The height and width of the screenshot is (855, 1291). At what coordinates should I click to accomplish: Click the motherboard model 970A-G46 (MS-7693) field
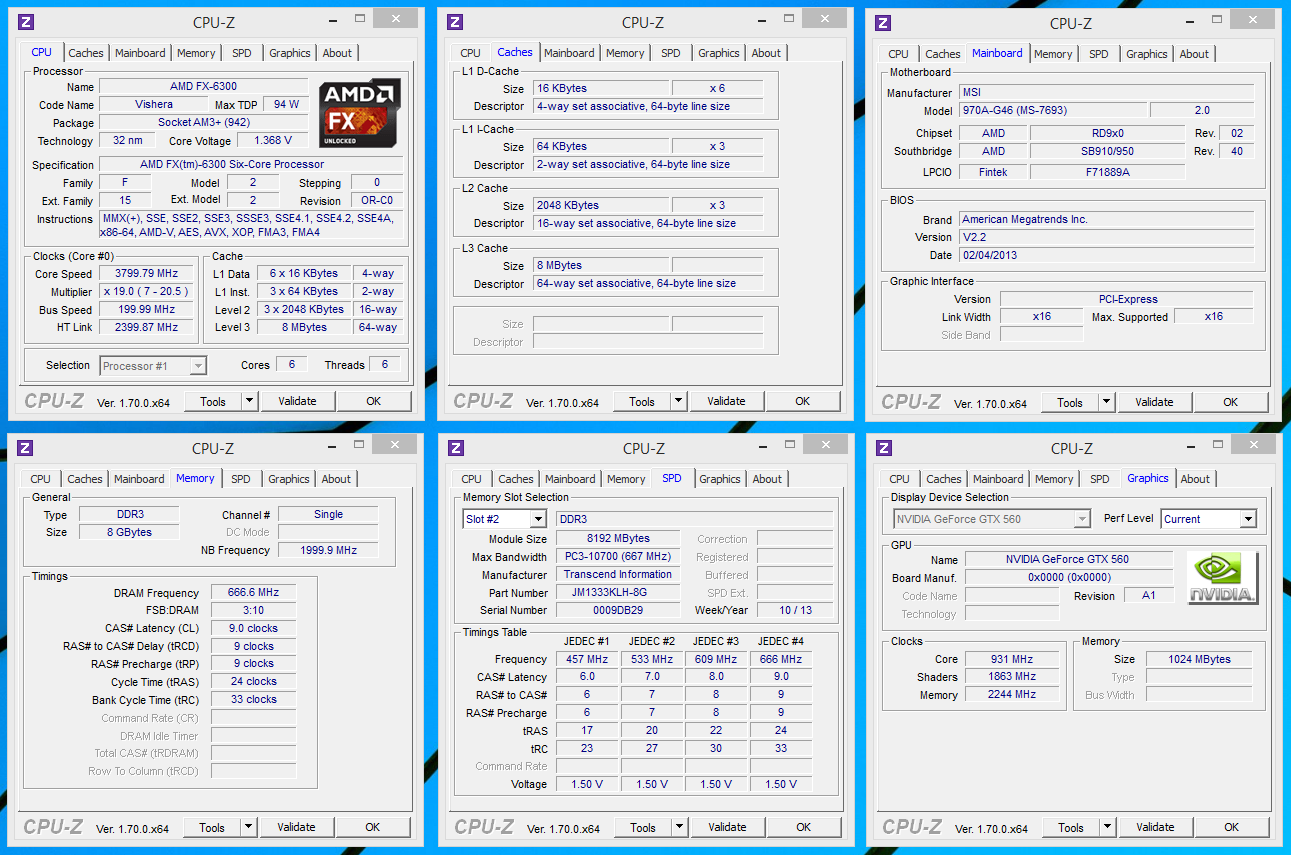1052,110
